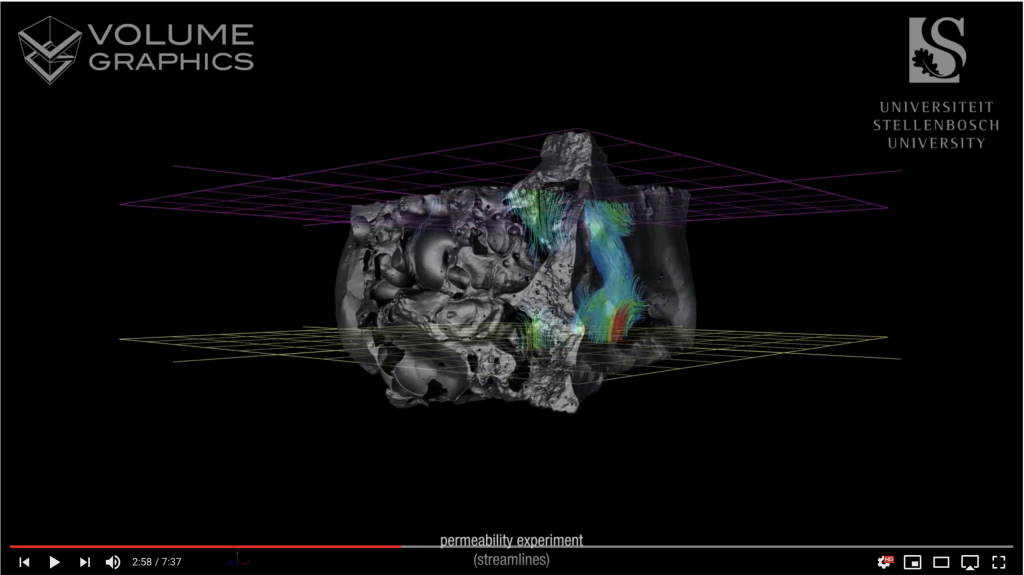Viewport: 1024px width, 575px height.
Task: Click the 2:58 / 7:37 time display
Action: [157, 562]
